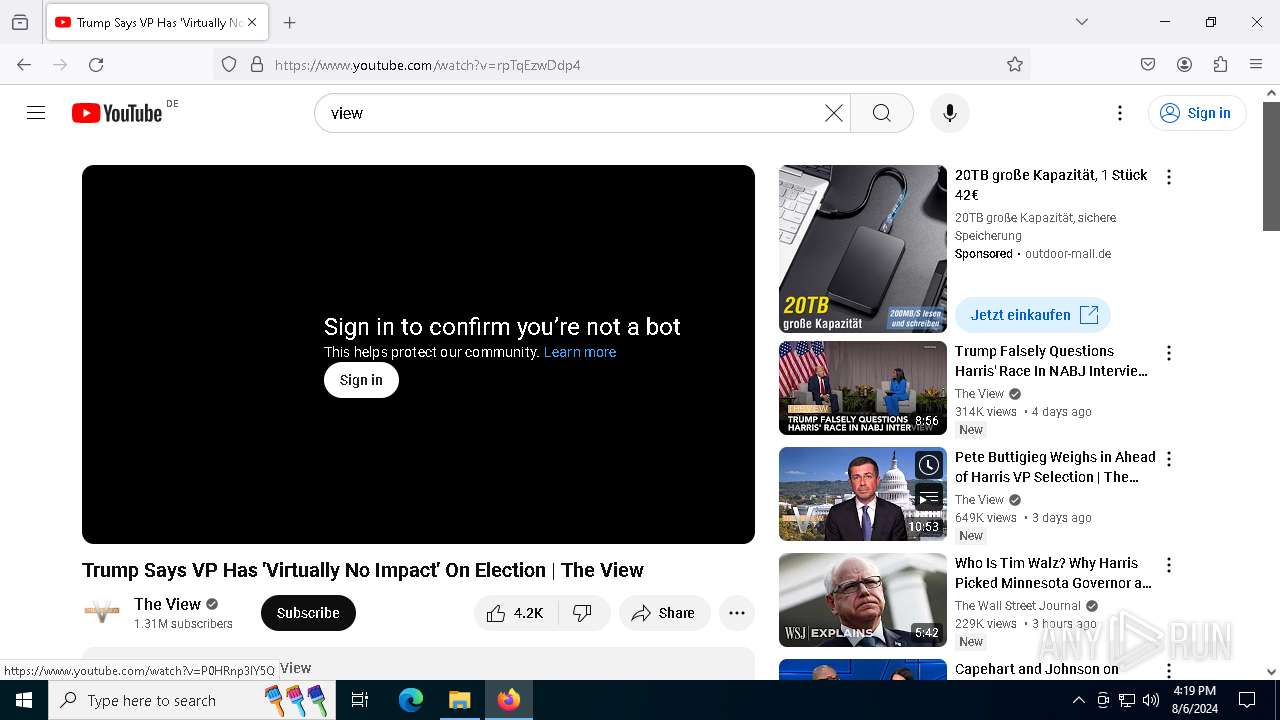
Task: Share the Trump Says VP video
Action: [x=664, y=613]
